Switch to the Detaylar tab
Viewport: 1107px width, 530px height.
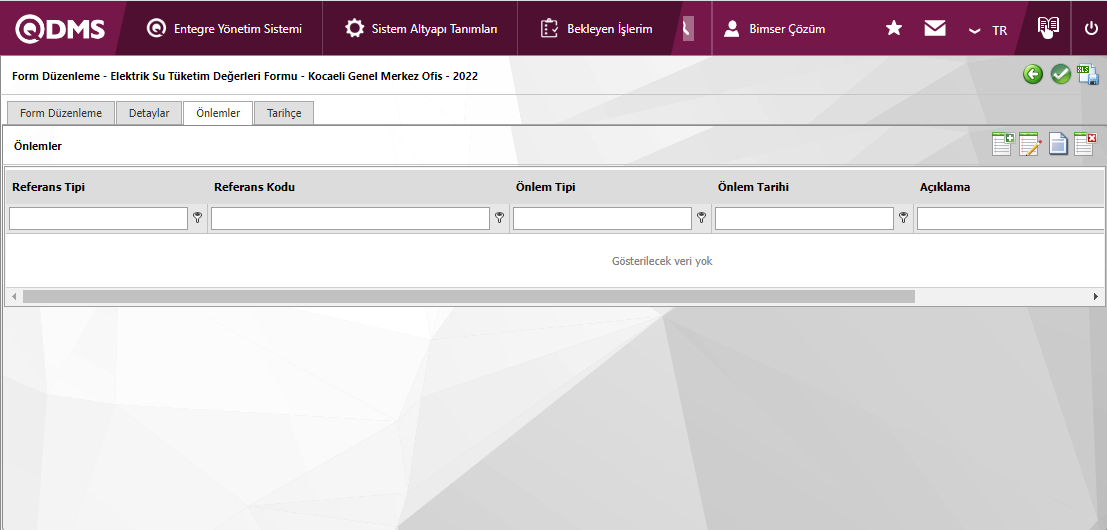(149, 114)
